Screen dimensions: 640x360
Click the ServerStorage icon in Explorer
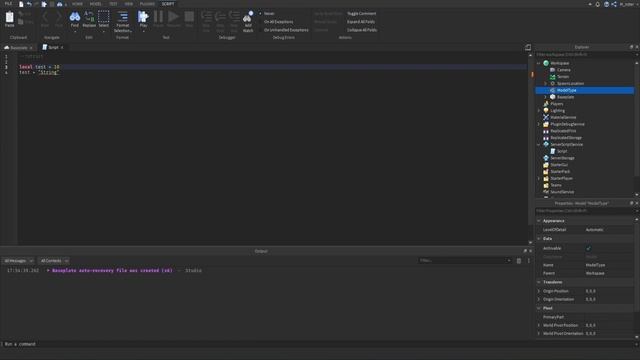(546, 158)
